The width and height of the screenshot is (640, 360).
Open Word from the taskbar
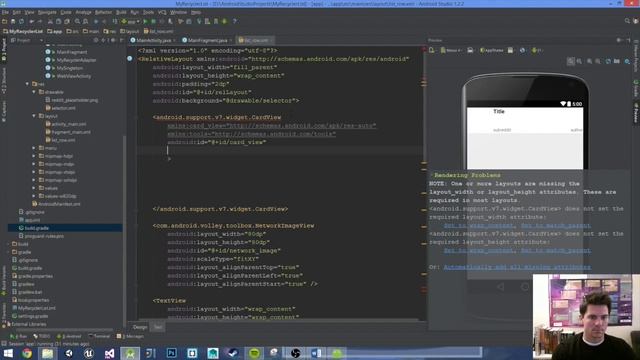pos(316,353)
